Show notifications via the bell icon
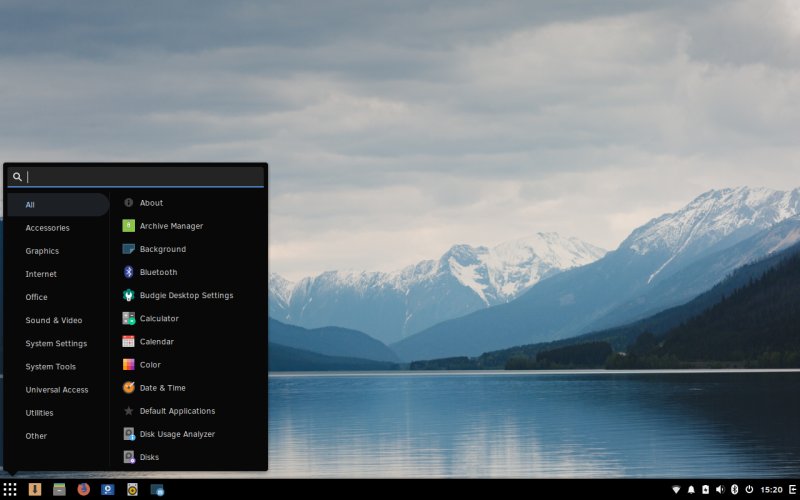The height and width of the screenshot is (500, 800). tap(690, 489)
